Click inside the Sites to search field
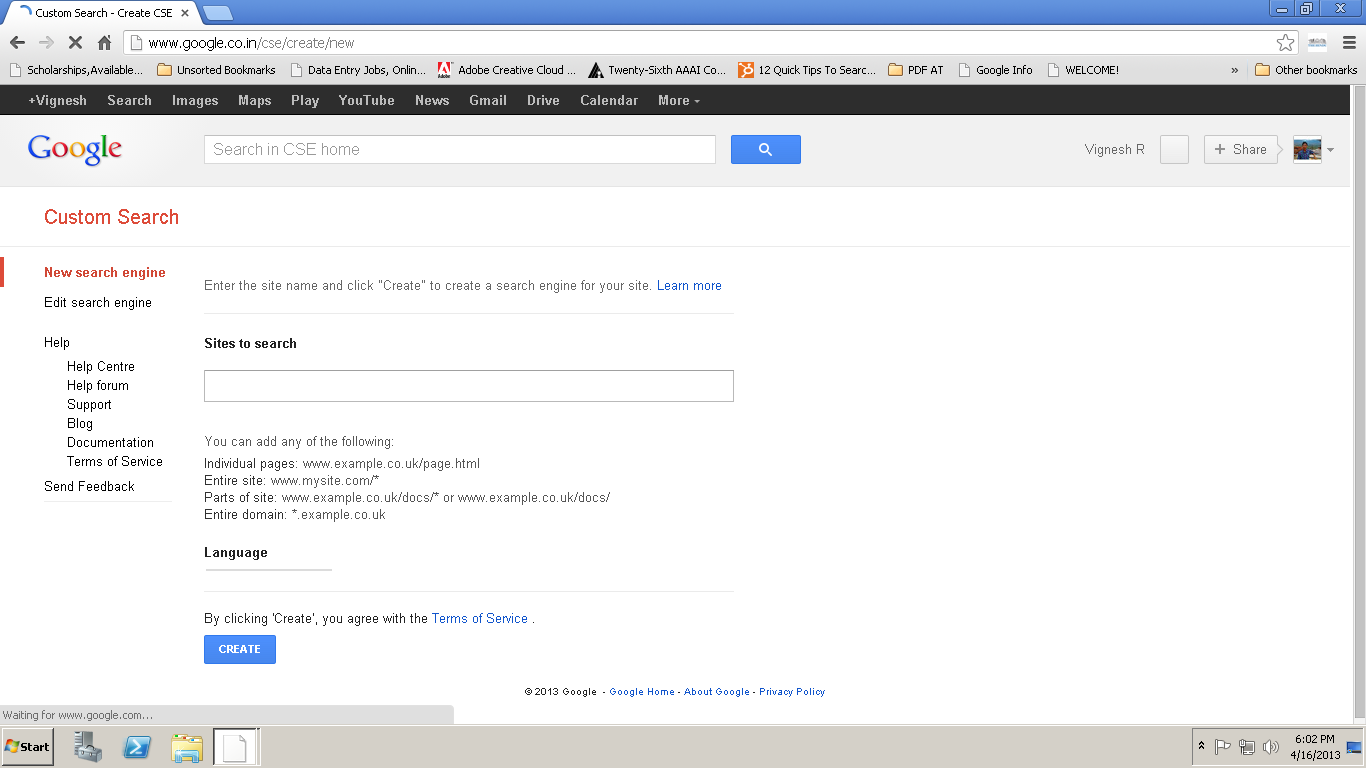Screen dimensions: 1366x768 pos(468,386)
